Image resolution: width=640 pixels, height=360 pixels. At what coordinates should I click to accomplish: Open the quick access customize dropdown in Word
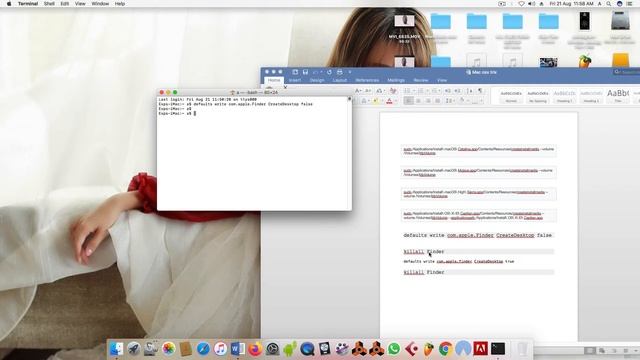(x=350, y=72)
